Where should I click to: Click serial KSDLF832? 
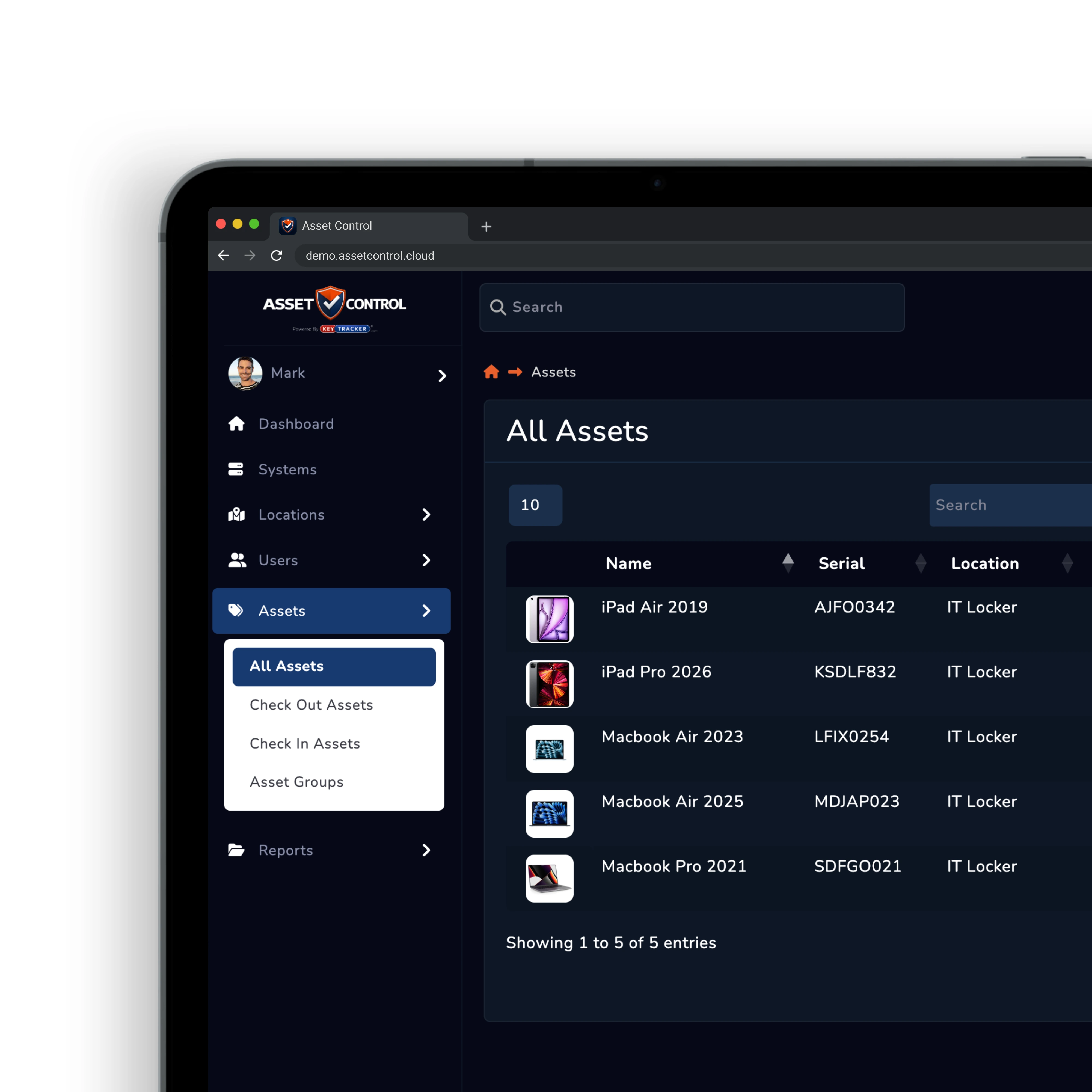(855, 672)
